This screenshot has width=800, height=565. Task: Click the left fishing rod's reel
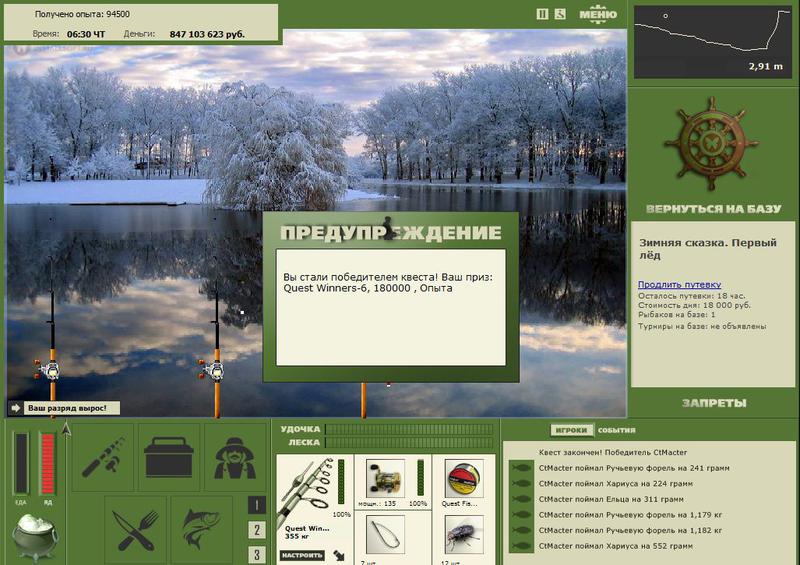pyautogui.click(x=48, y=370)
